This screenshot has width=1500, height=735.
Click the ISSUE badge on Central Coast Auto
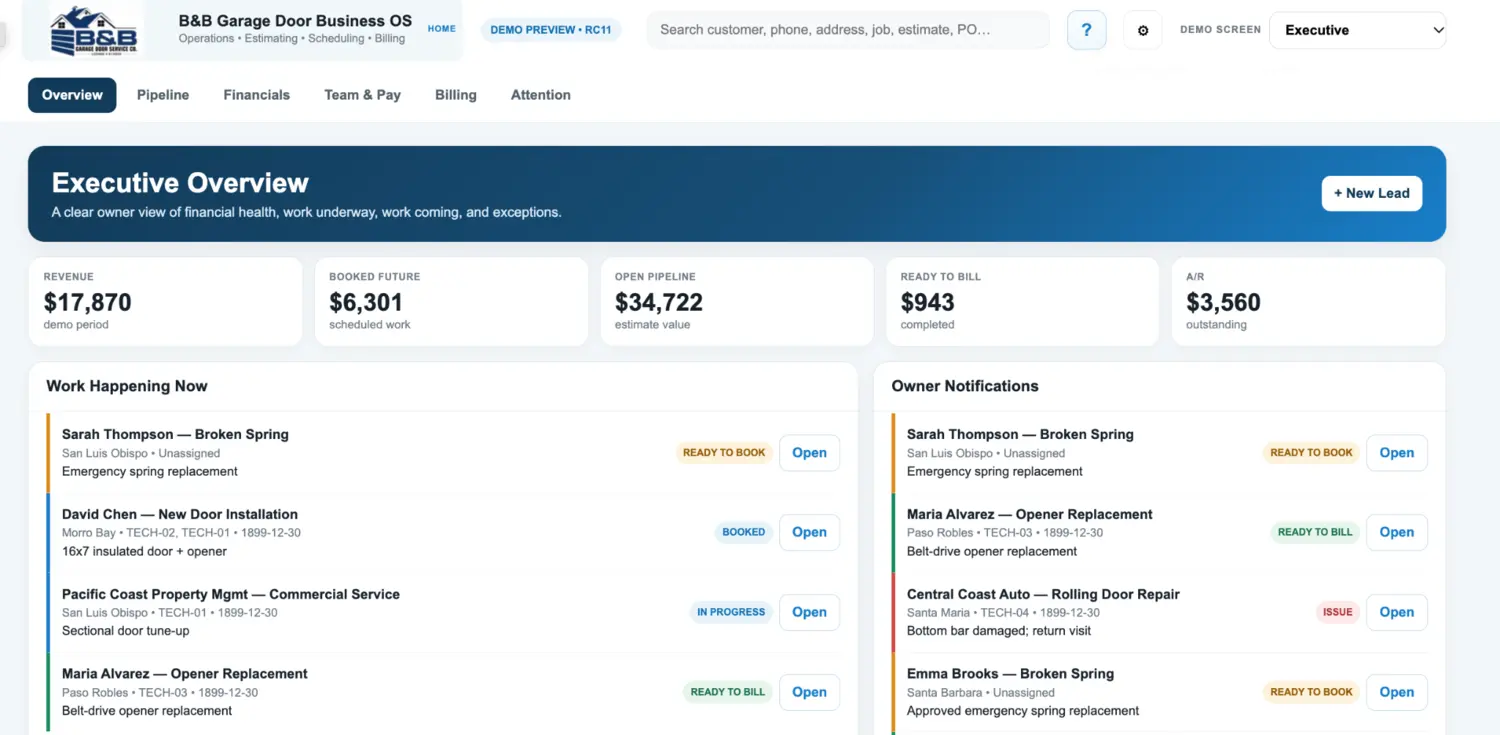click(x=1338, y=612)
